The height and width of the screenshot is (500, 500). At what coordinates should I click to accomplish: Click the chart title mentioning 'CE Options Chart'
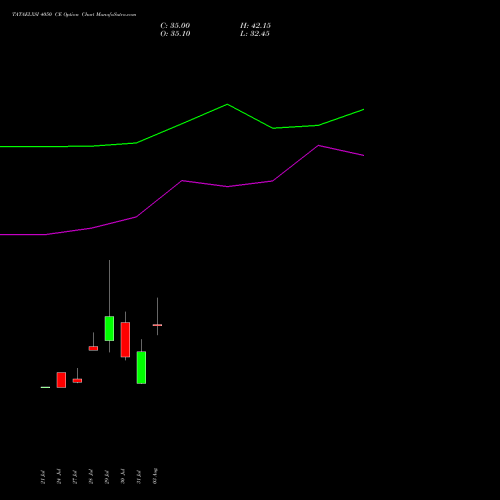[74, 15]
